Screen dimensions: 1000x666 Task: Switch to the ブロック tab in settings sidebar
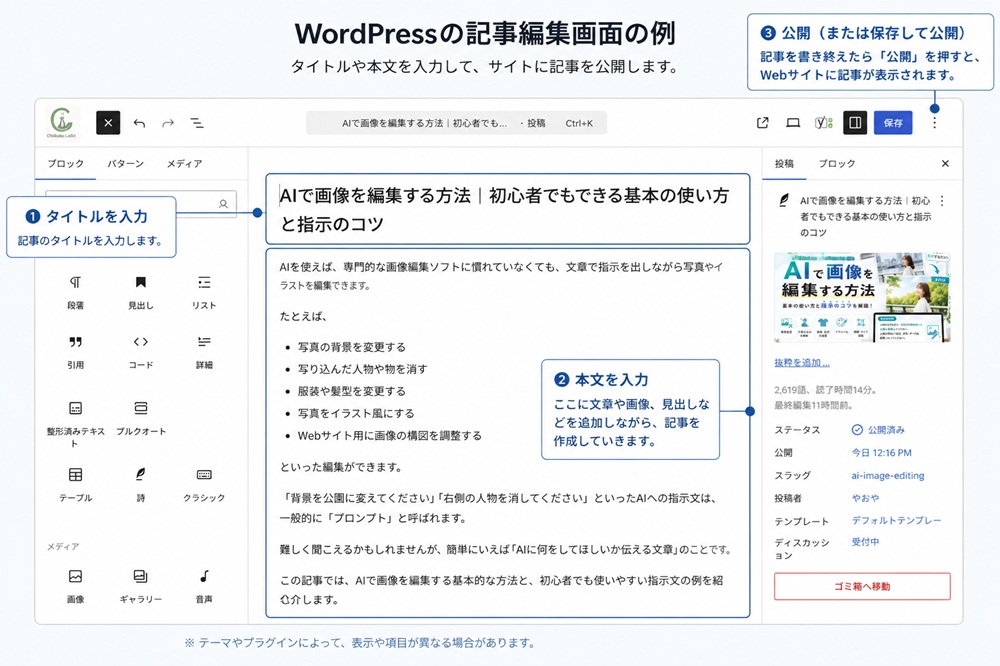click(837, 163)
